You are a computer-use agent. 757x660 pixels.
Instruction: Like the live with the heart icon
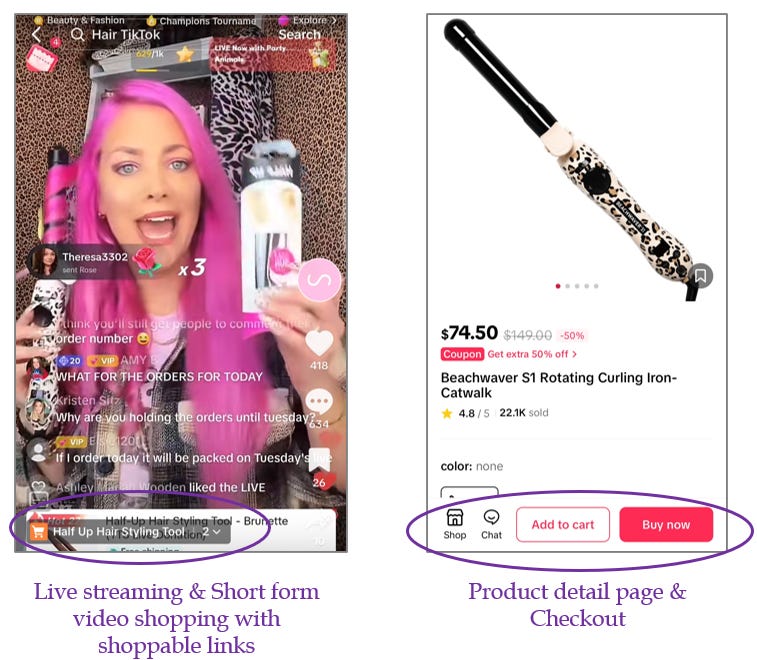(319, 342)
